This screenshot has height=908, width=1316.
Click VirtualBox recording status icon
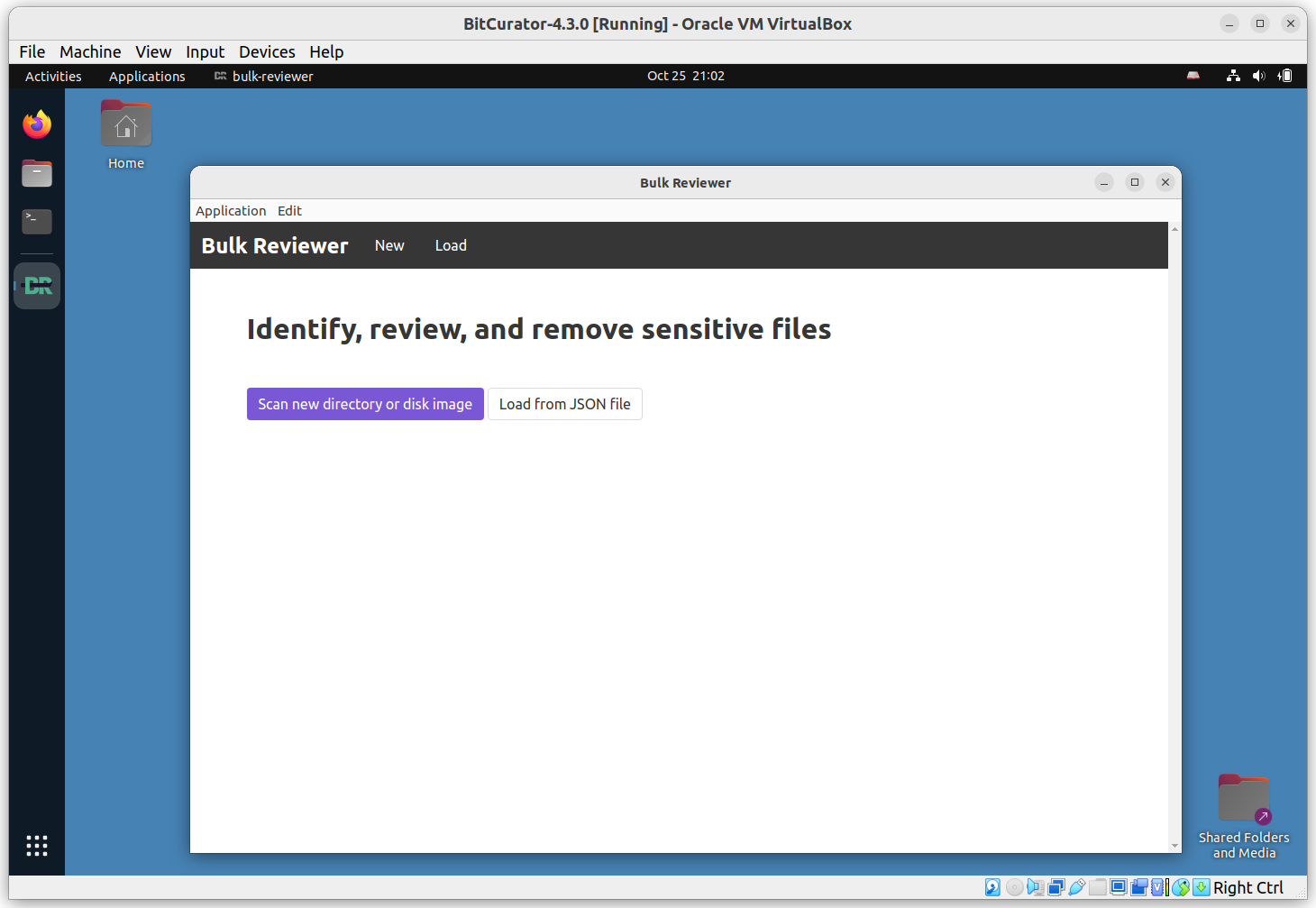point(1139,887)
